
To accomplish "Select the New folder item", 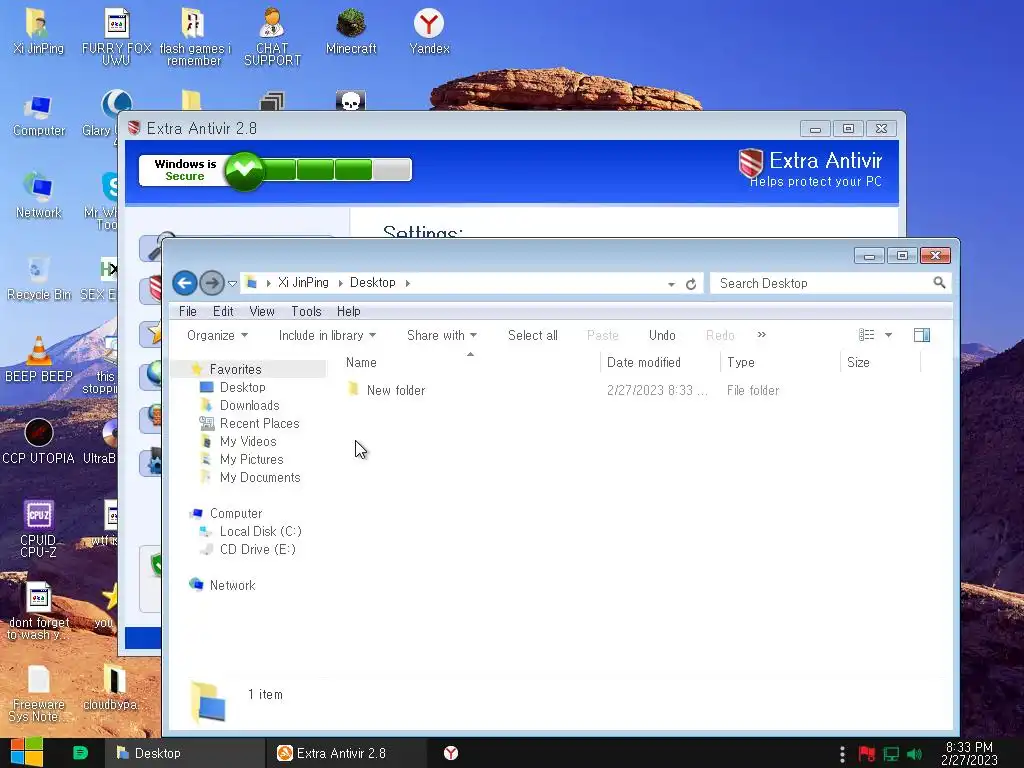I will pos(396,391).
